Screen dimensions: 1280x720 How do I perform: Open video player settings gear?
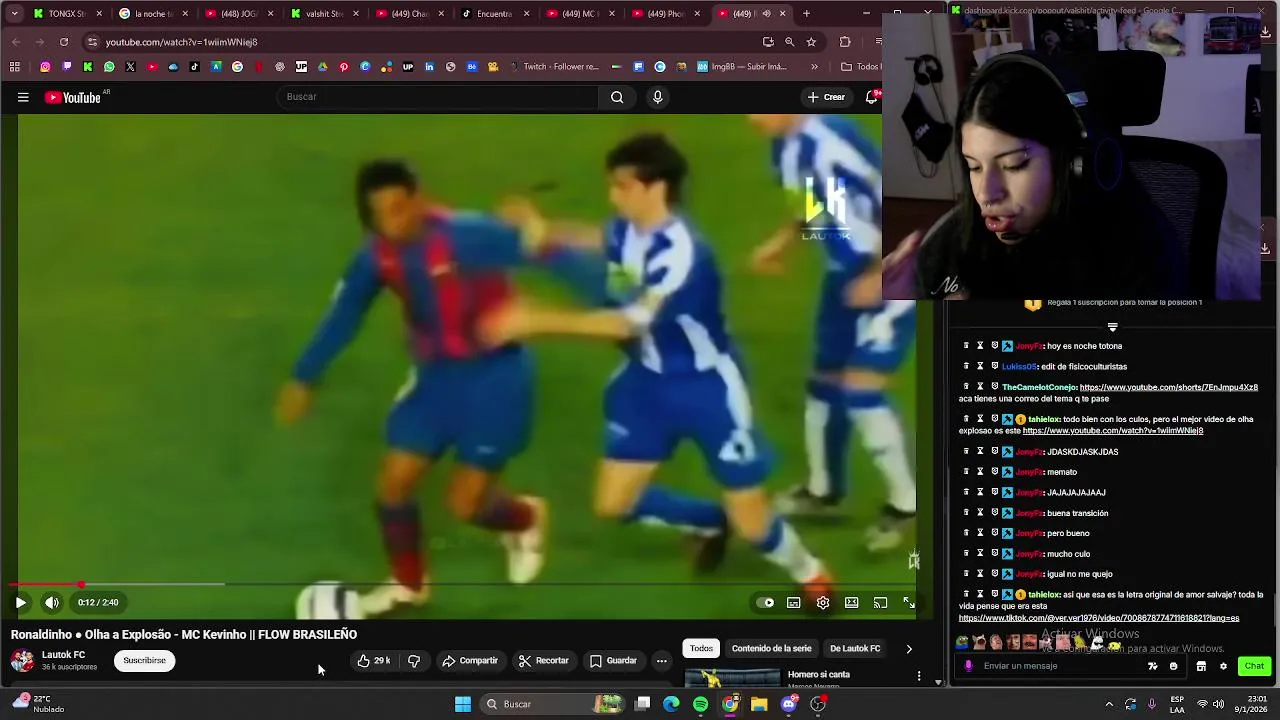822,602
